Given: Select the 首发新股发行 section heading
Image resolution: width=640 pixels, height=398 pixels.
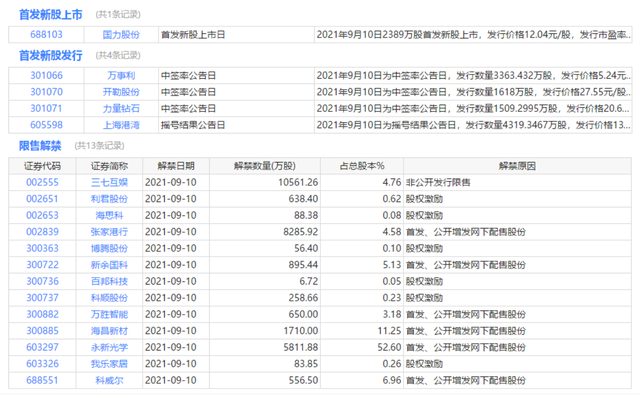Looking at the screenshot, I should tap(51, 56).
